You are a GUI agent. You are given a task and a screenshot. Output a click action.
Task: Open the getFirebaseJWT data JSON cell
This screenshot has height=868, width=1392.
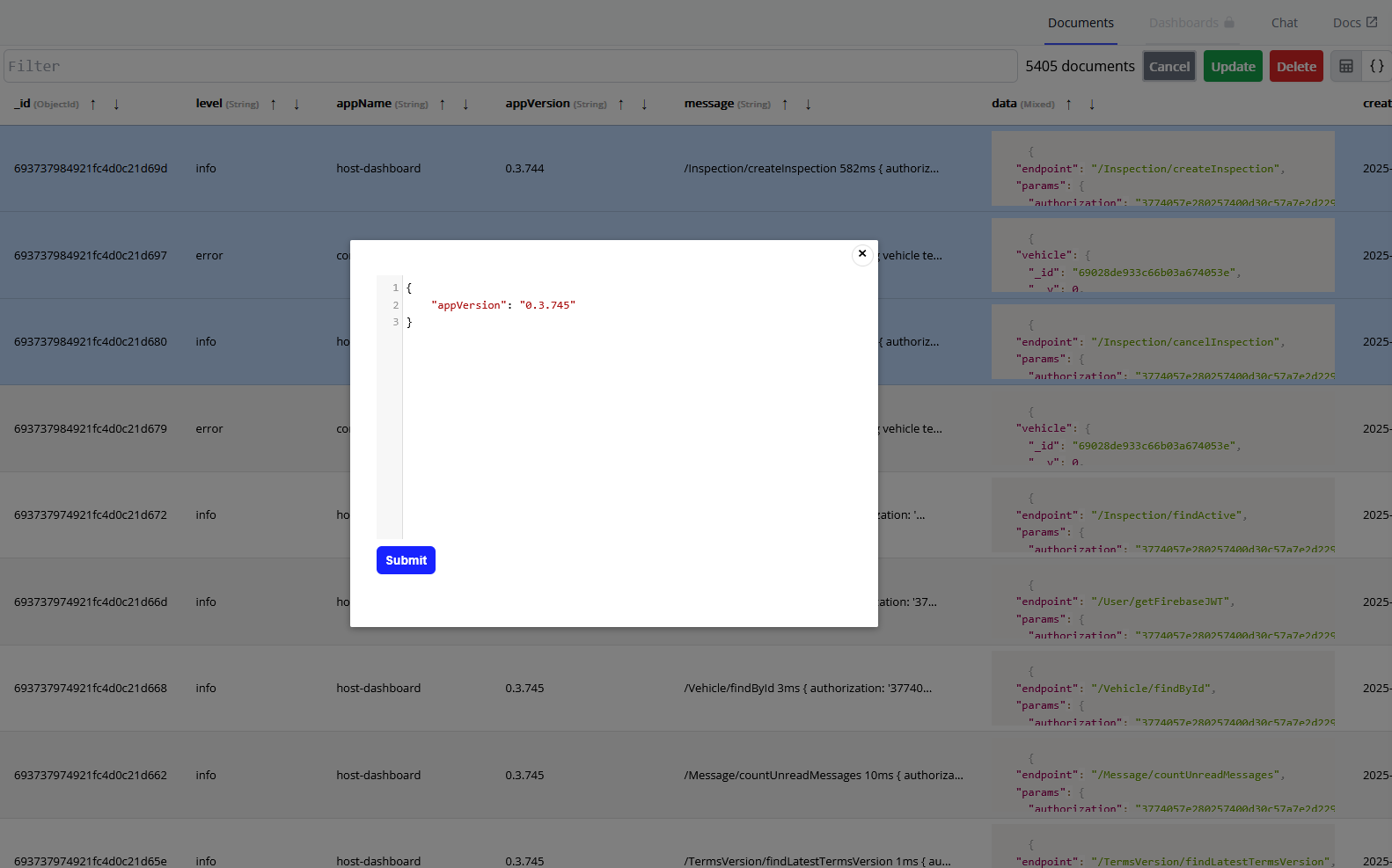(x=1162, y=602)
